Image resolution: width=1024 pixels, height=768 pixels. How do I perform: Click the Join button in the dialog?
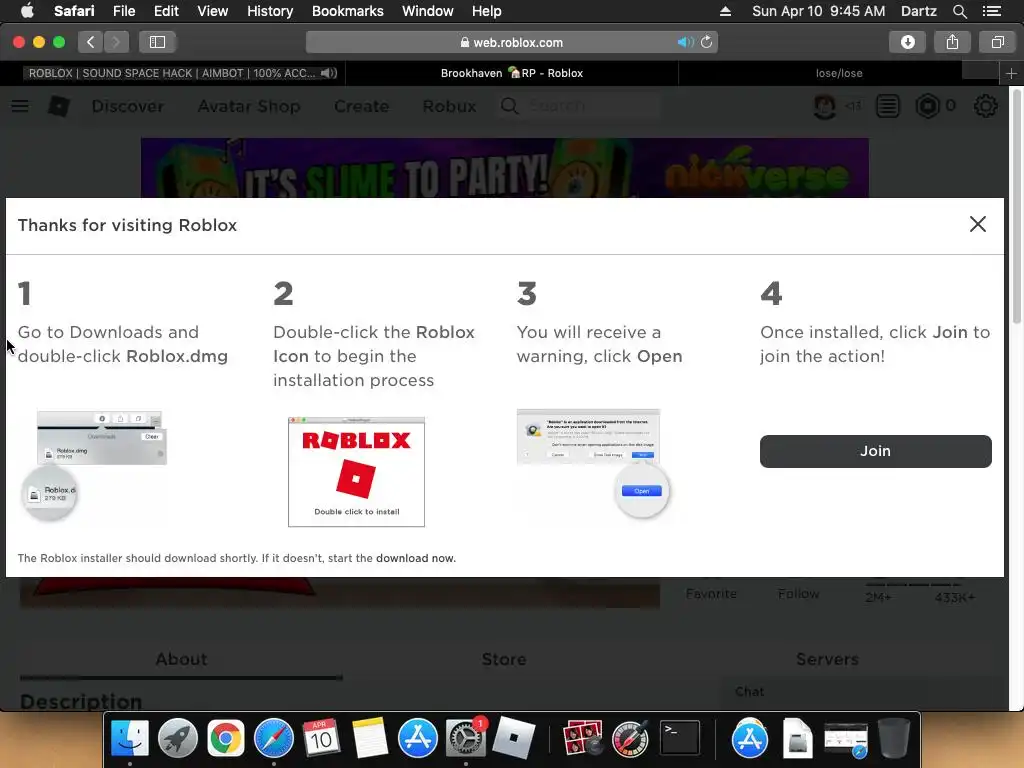[875, 451]
